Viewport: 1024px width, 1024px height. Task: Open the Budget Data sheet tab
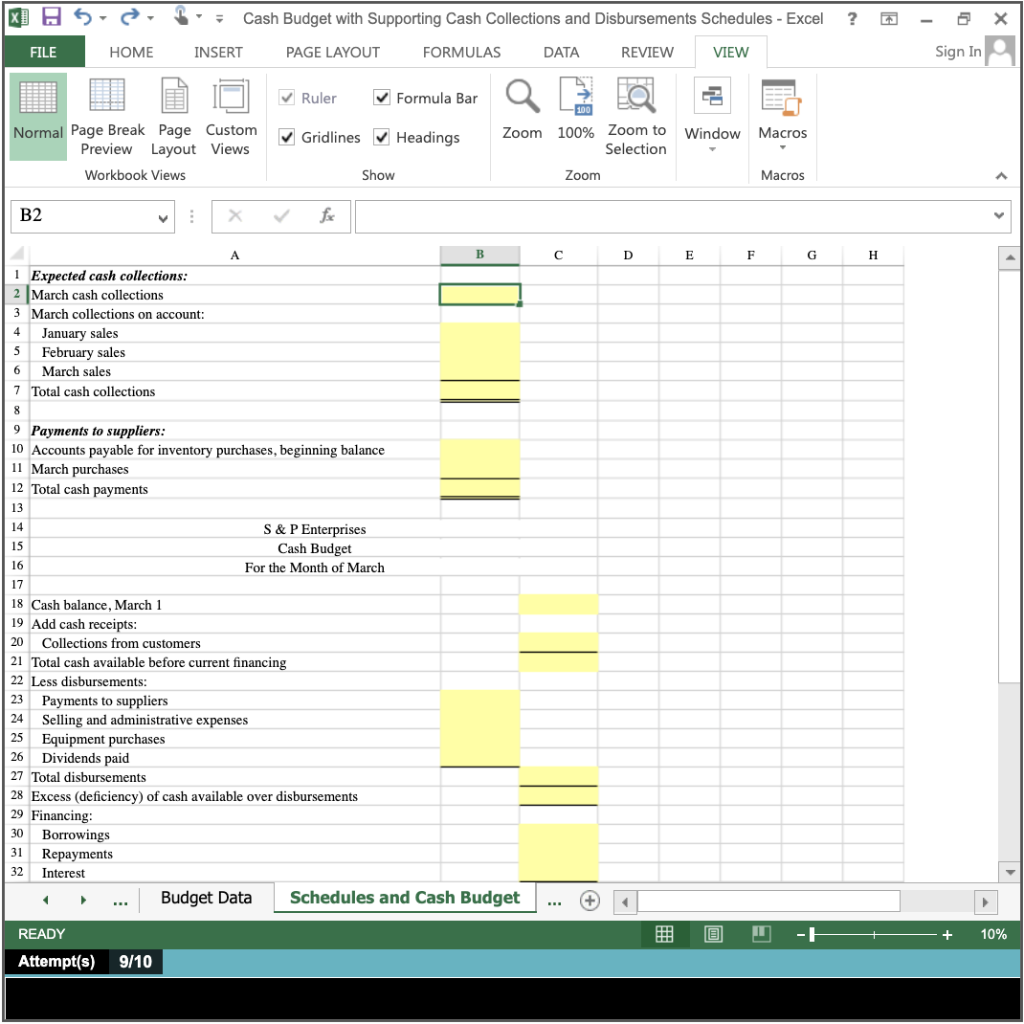(206, 898)
